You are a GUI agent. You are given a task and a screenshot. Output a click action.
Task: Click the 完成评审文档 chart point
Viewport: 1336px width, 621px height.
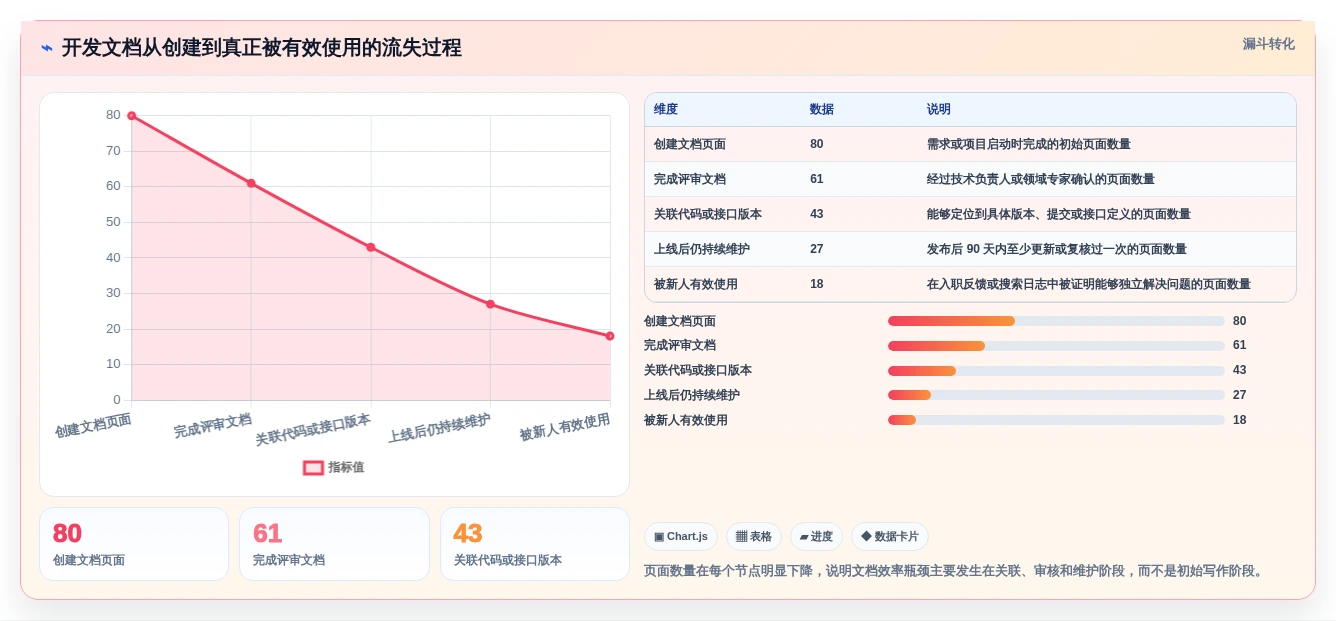(251, 183)
